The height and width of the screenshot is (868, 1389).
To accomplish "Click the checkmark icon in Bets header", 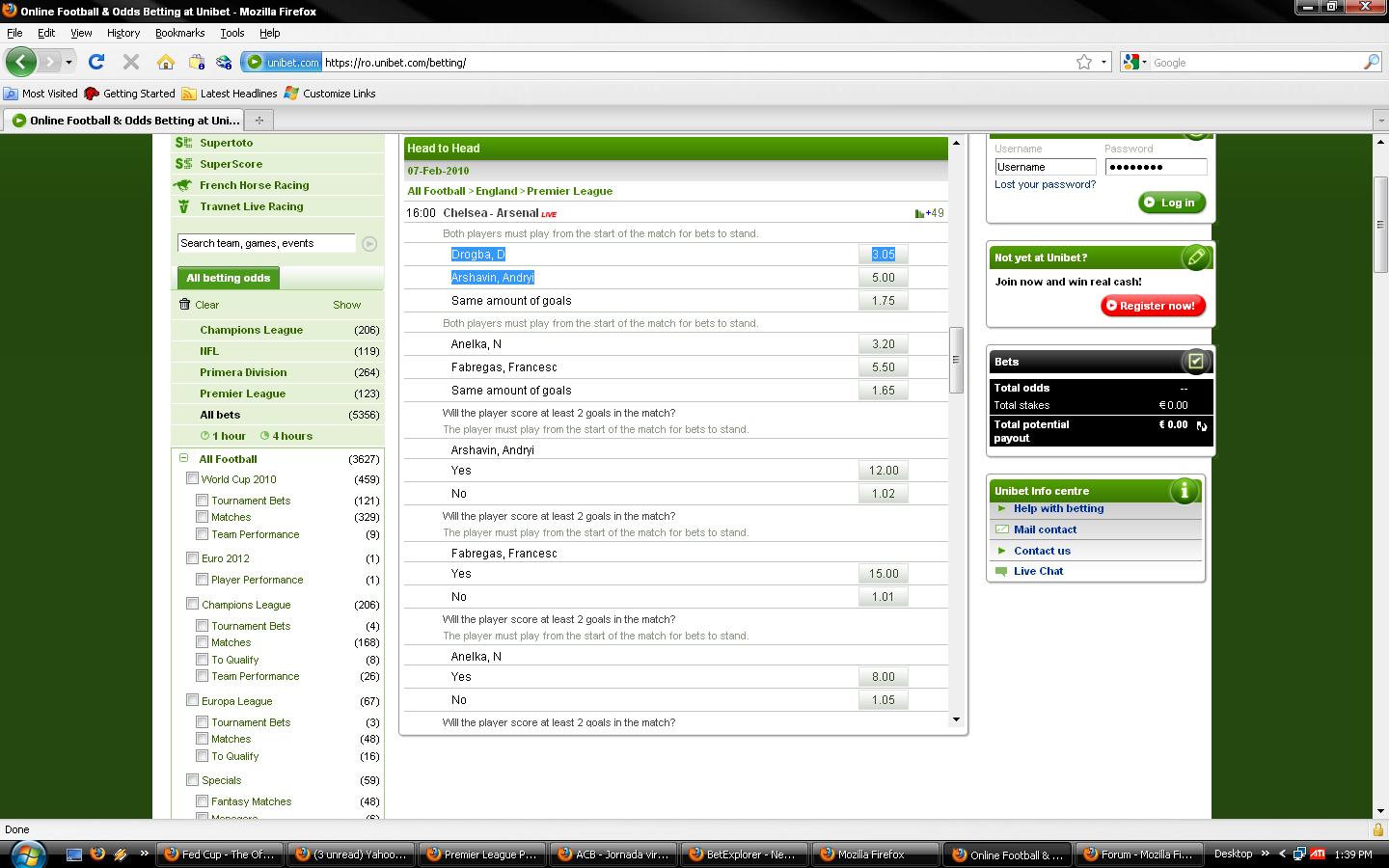I will [1195, 362].
